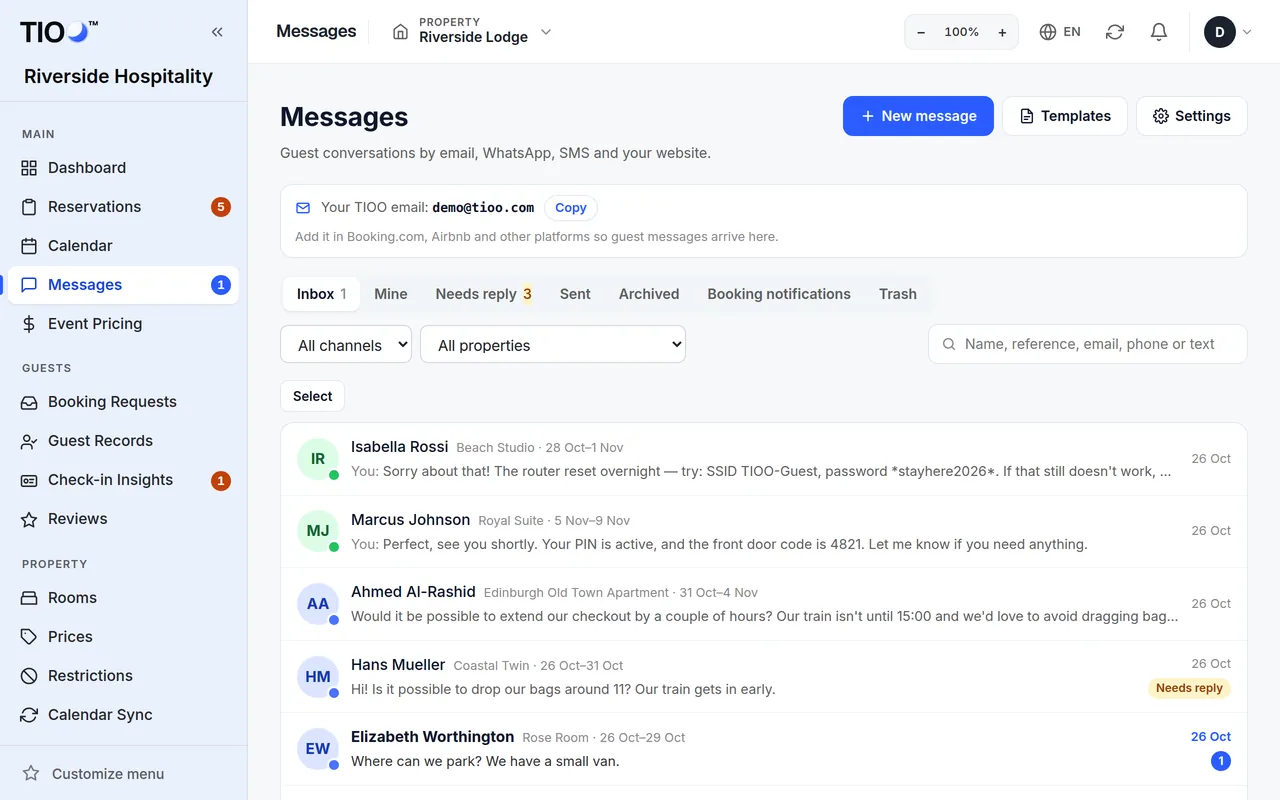Open Isabella Rossi conversation
The image size is (1280, 800).
click(x=764, y=459)
